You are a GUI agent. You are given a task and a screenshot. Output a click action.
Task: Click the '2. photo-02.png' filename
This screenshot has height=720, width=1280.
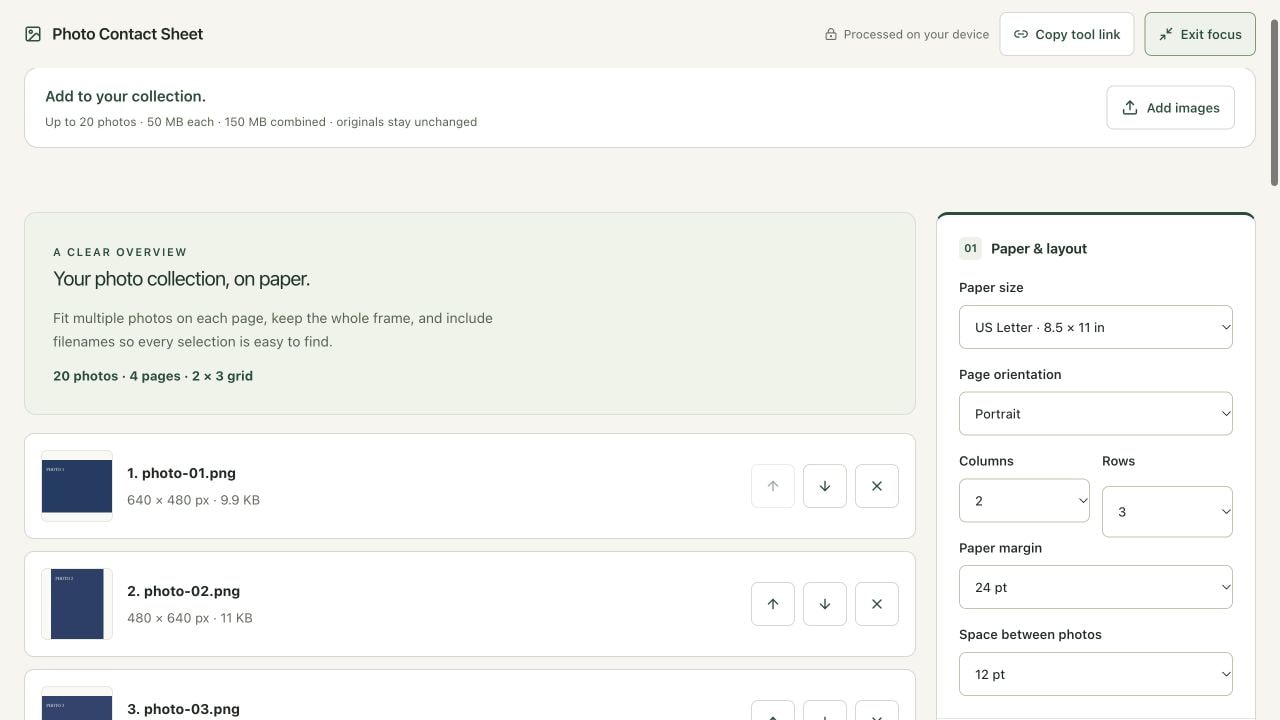coord(183,591)
